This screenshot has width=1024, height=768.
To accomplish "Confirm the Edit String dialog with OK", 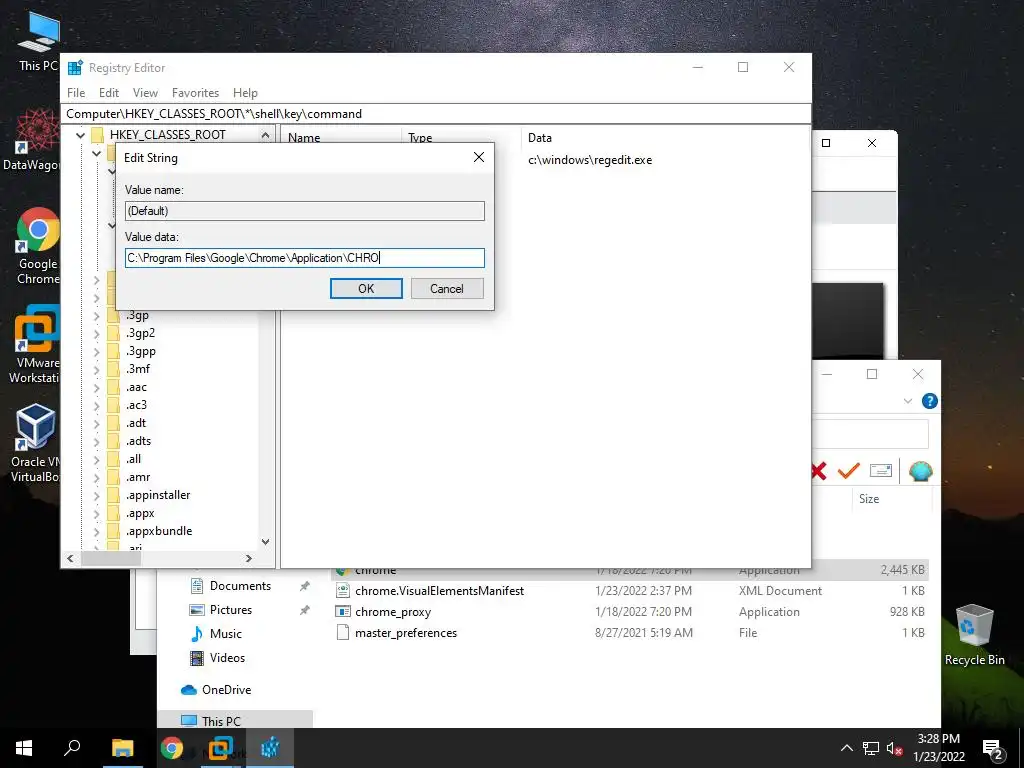I will pyautogui.click(x=366, y=289).
